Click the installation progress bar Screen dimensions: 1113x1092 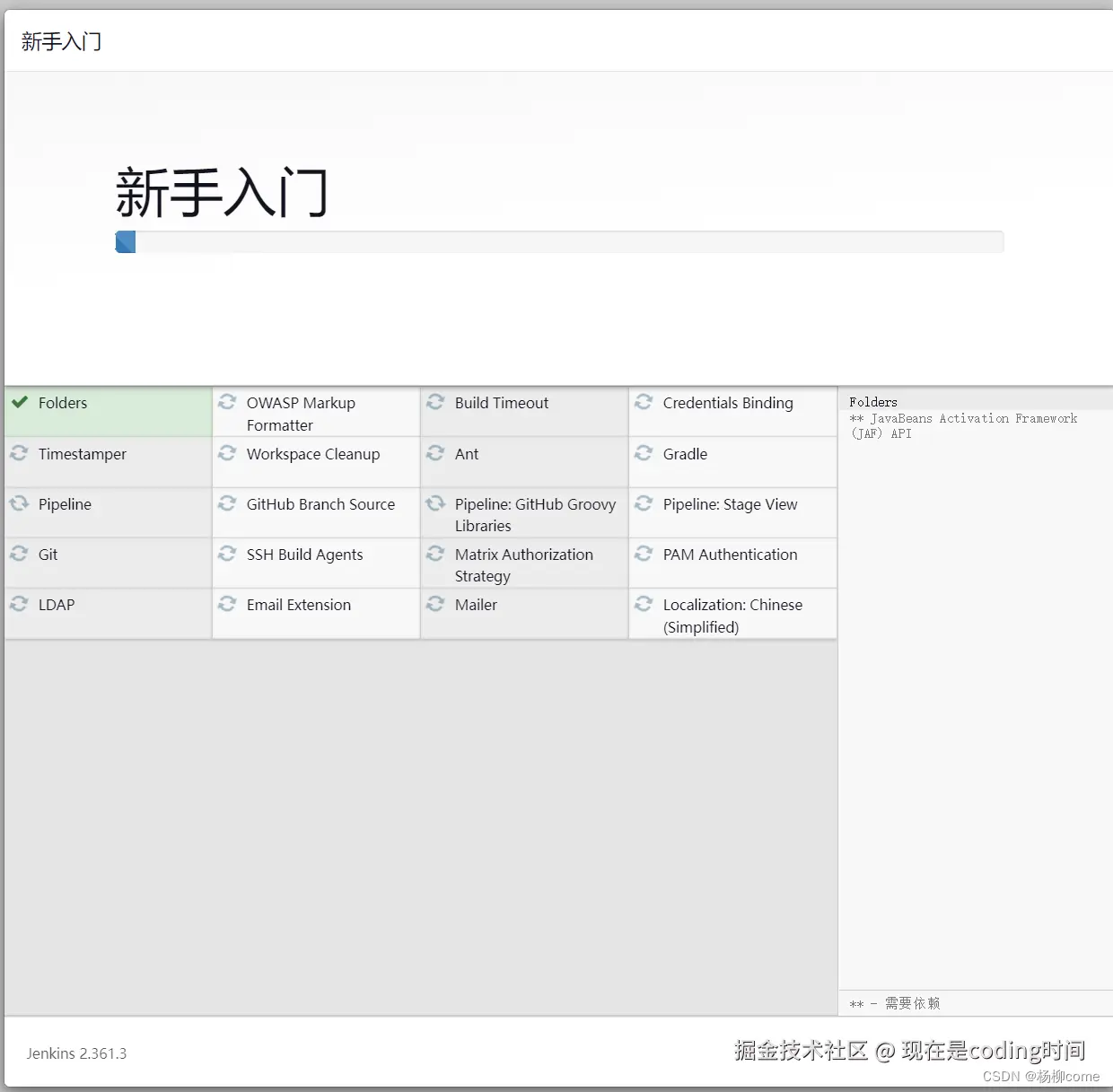(558, 241)
